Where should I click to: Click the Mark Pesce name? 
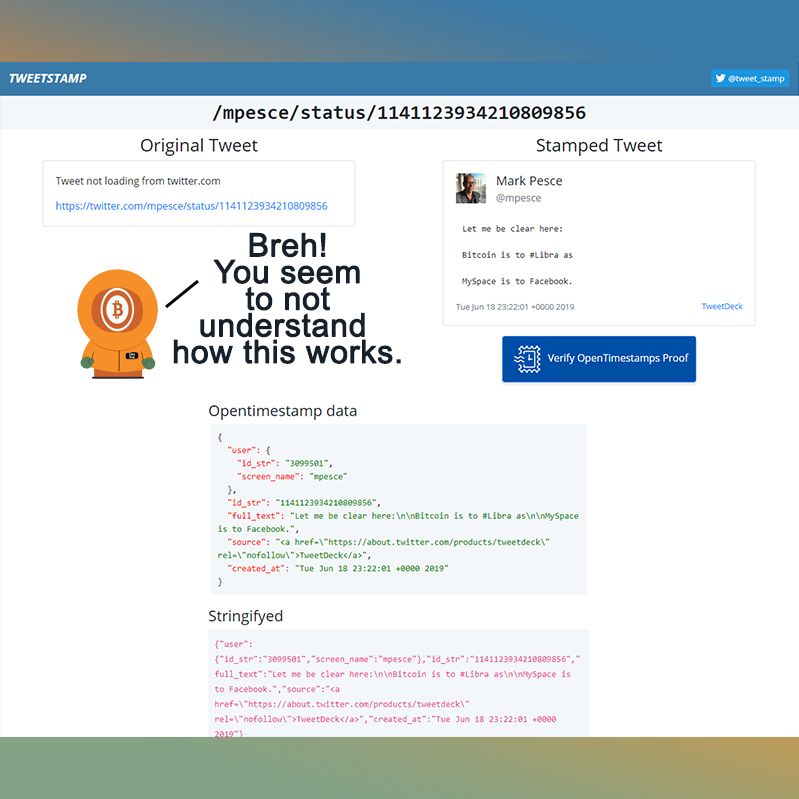pos(529,181)
